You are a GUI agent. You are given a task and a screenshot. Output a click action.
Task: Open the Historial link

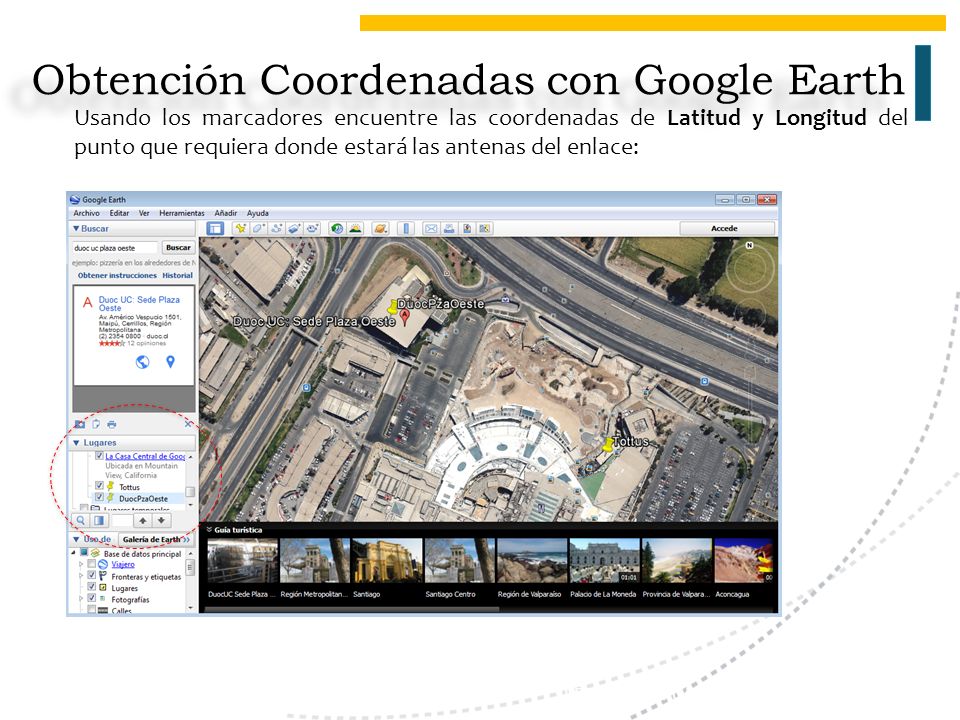178,276
